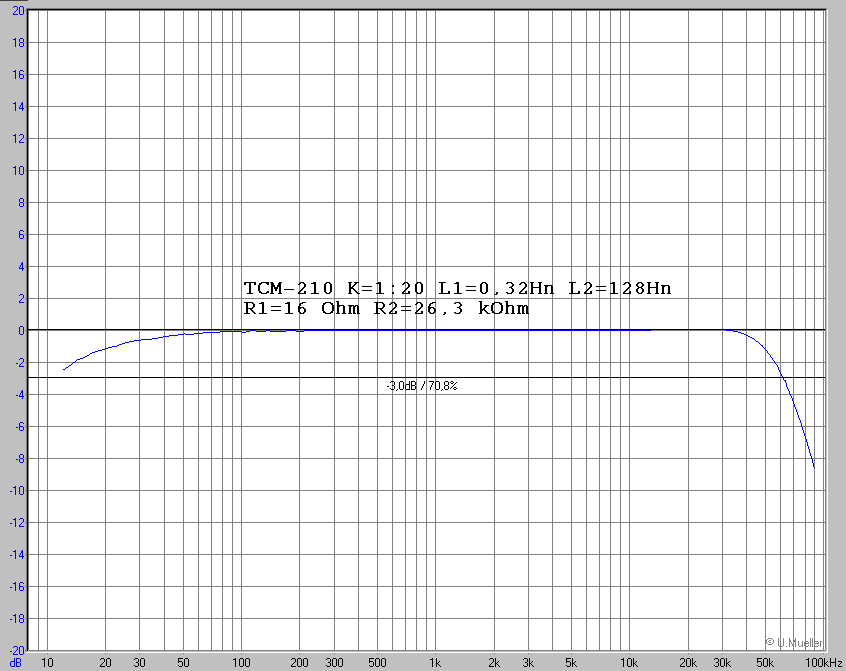This screenshot has height=671, width=846.
Task: Click the 8 label on the dB axis
Action: [22, 202]
